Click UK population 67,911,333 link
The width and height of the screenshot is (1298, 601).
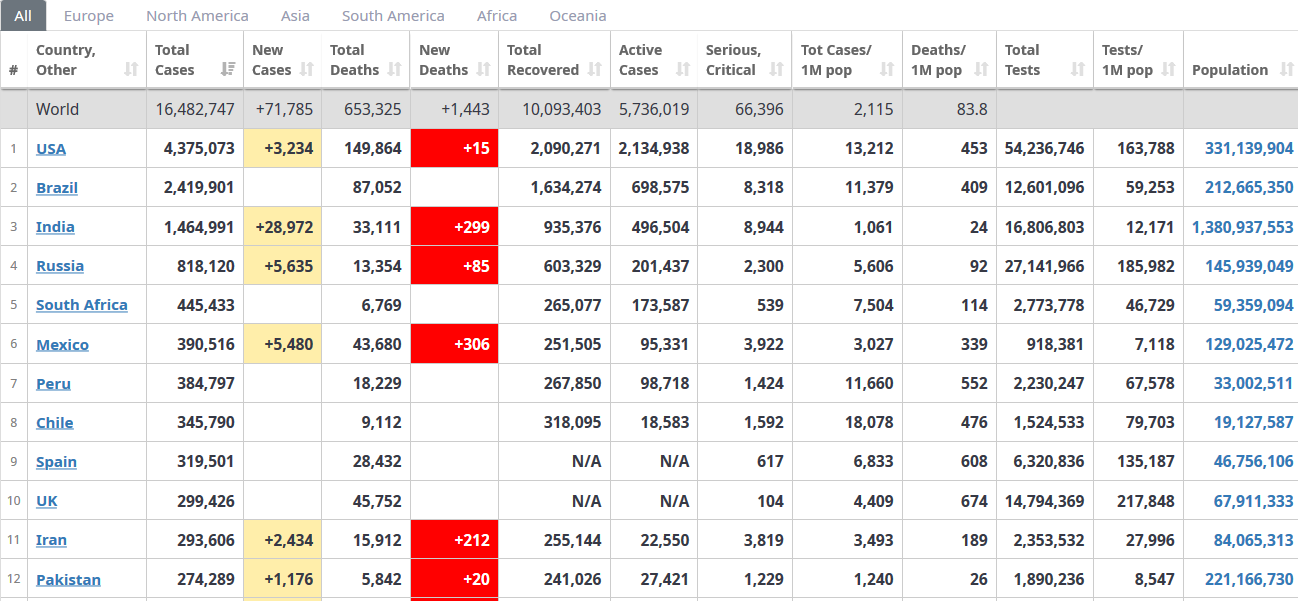(1254, 501)
